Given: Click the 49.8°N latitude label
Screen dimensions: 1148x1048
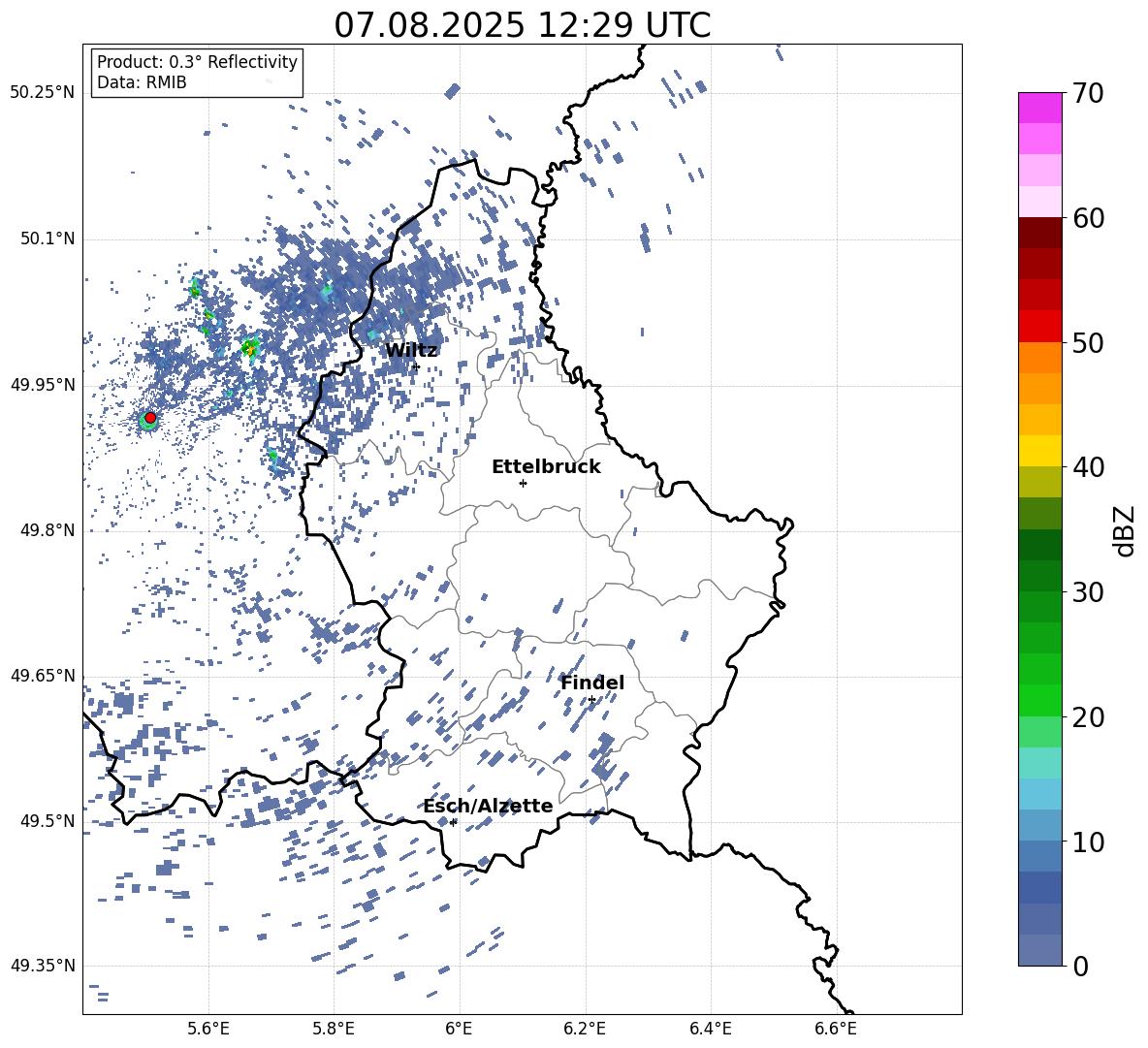Looking at the screenshot, I should pyautogui.click(x=48, y=530).
